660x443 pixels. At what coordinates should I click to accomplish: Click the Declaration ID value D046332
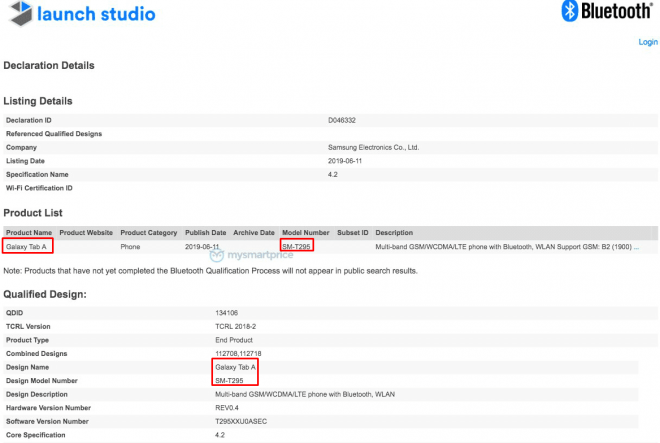342,120
